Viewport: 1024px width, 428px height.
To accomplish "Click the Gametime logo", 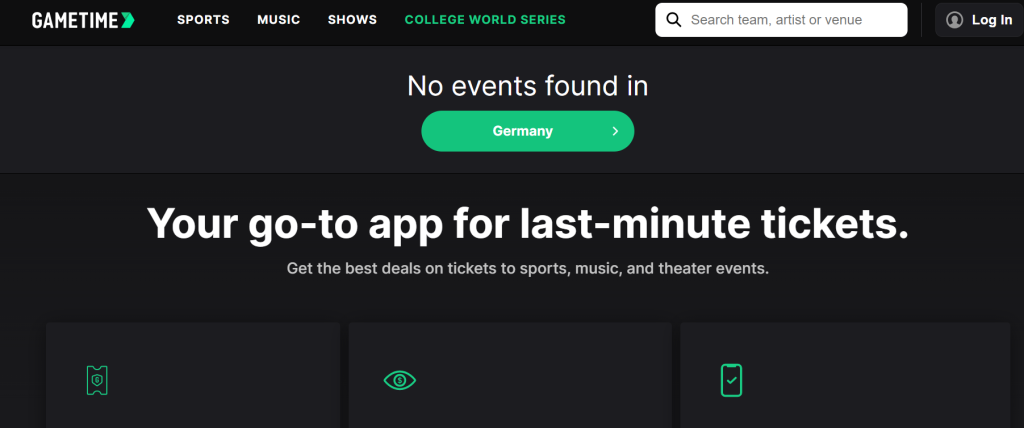I will click(82, 20).
